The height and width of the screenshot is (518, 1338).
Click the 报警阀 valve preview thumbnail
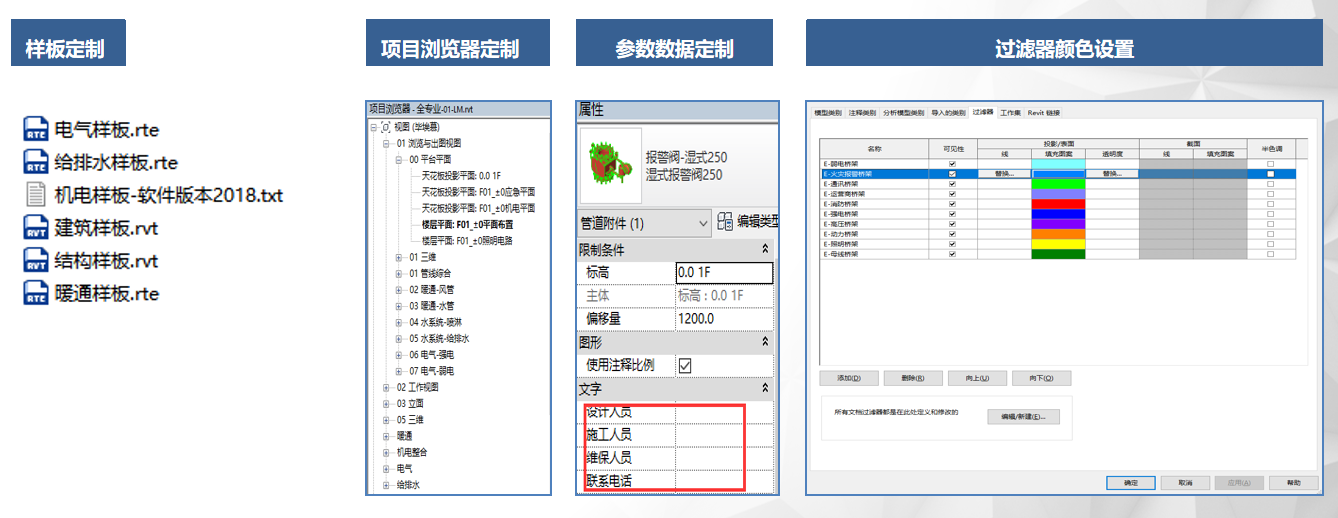coord(608,160)
